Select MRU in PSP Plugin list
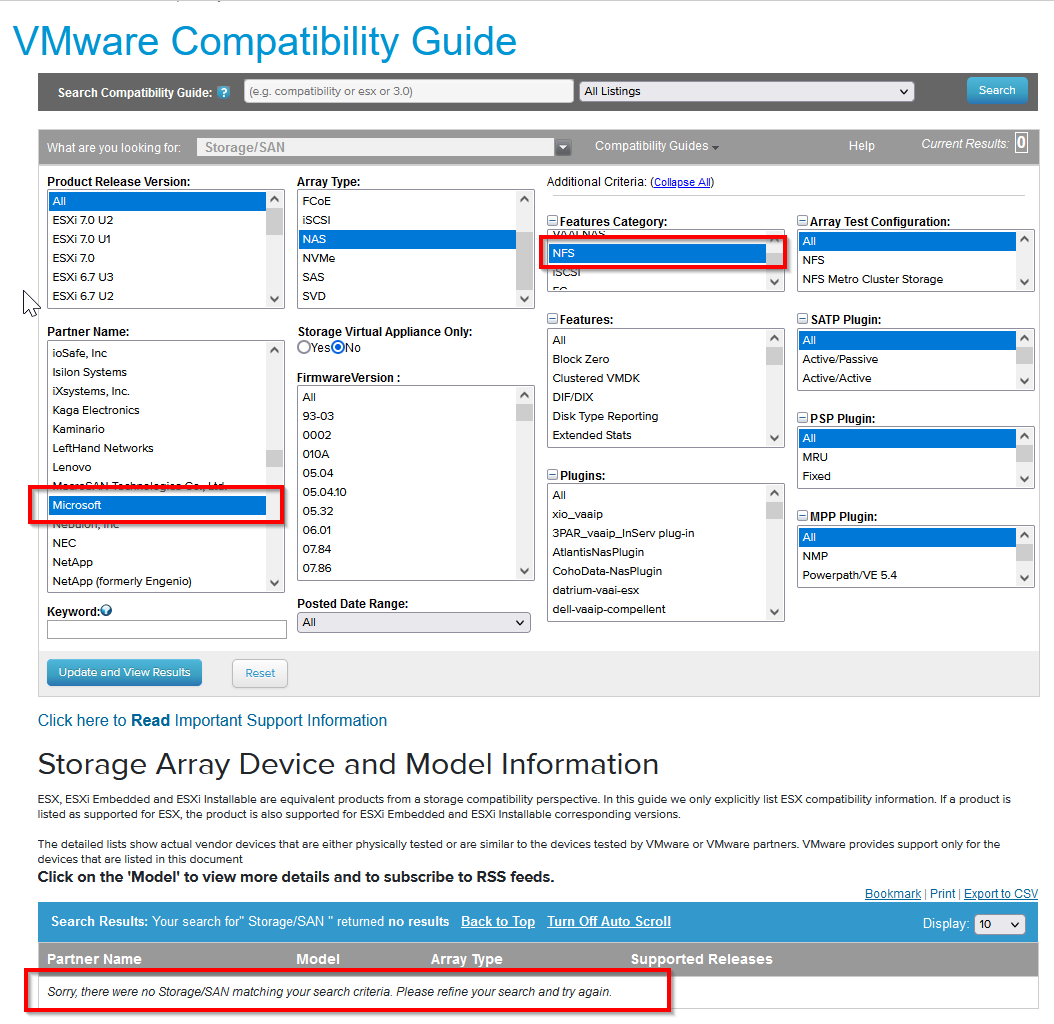 point(907,457)
